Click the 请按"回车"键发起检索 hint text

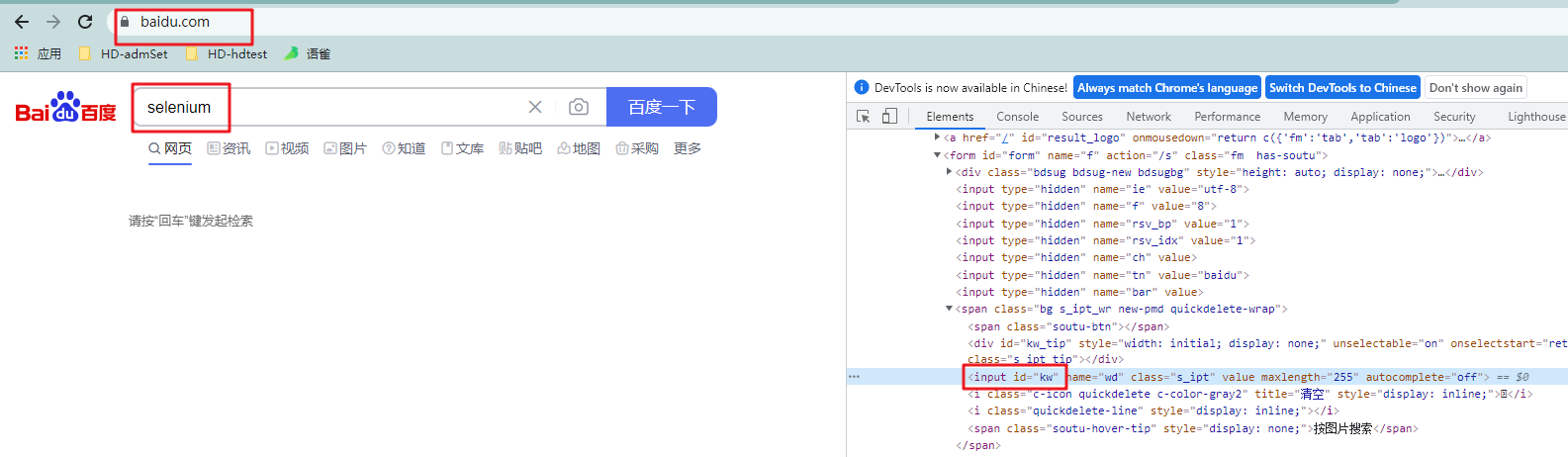[191, 221]
